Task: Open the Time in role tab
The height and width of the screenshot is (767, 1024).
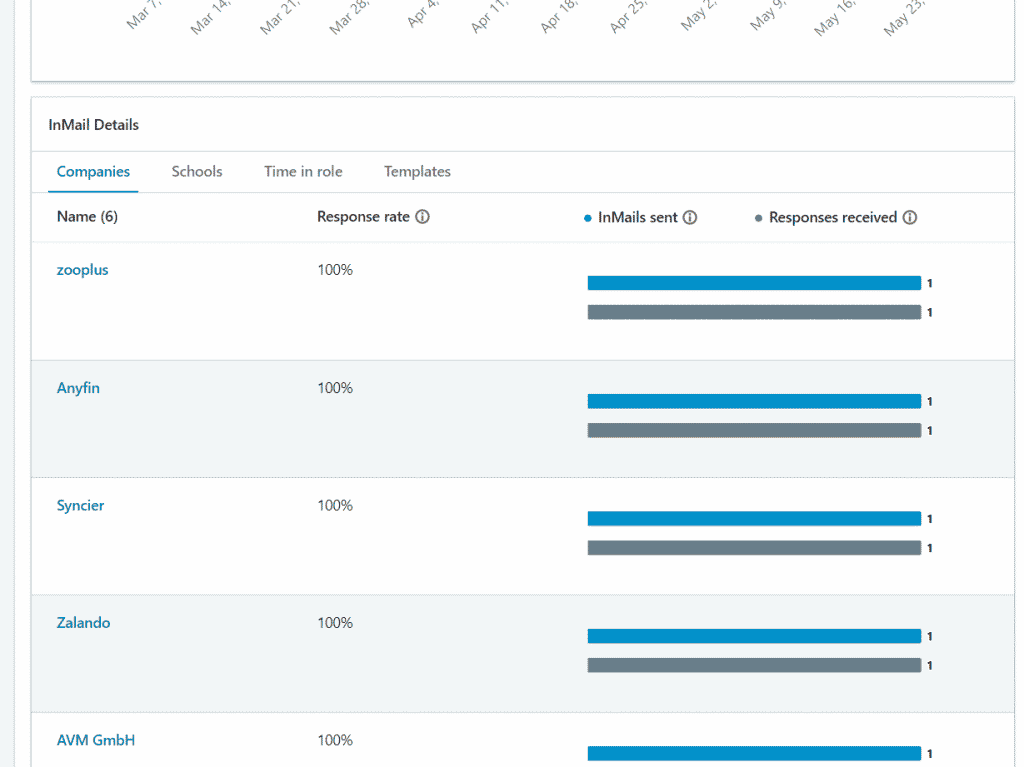Action: pos(303,172)
